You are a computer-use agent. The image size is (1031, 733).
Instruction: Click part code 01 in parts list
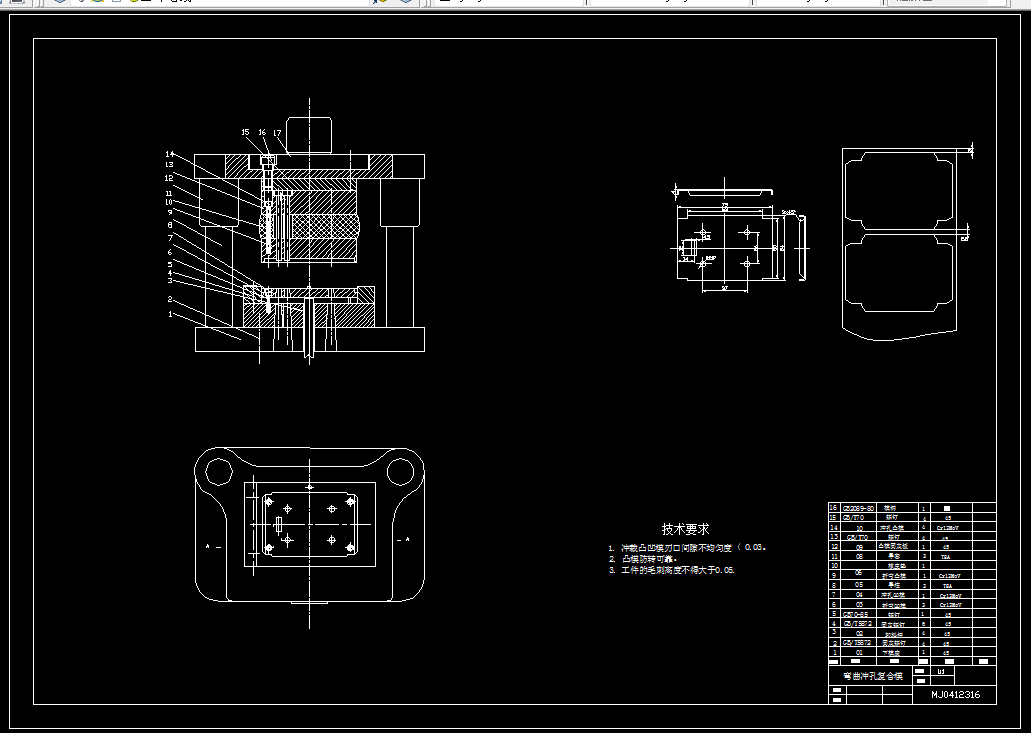(859, 652)
